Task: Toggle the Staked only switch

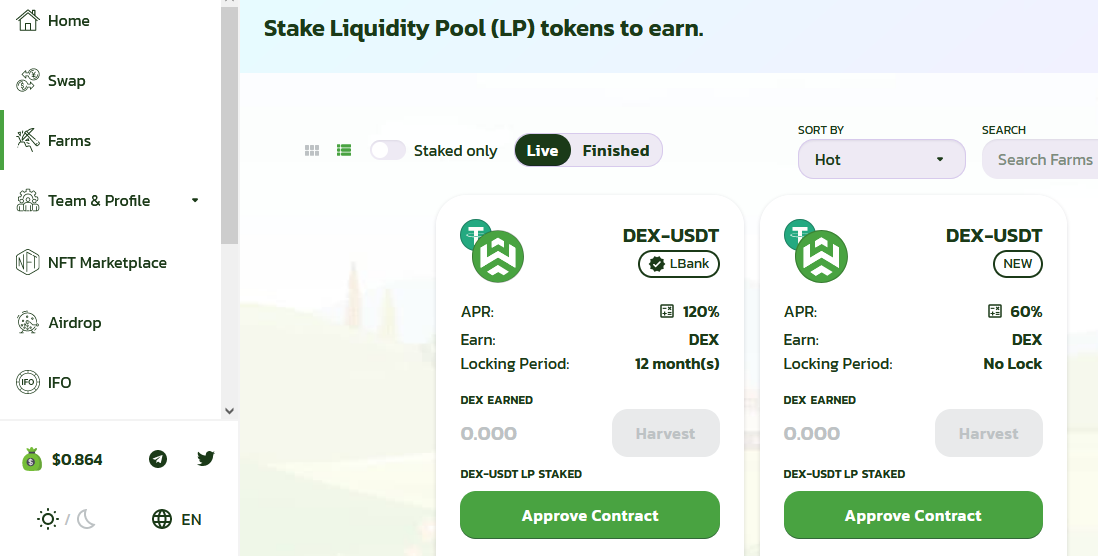Action: coord(388,151)
